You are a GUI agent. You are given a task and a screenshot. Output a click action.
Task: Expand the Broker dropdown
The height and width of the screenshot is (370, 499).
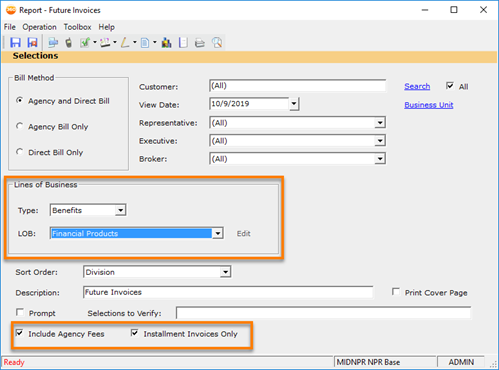(380, 159)
